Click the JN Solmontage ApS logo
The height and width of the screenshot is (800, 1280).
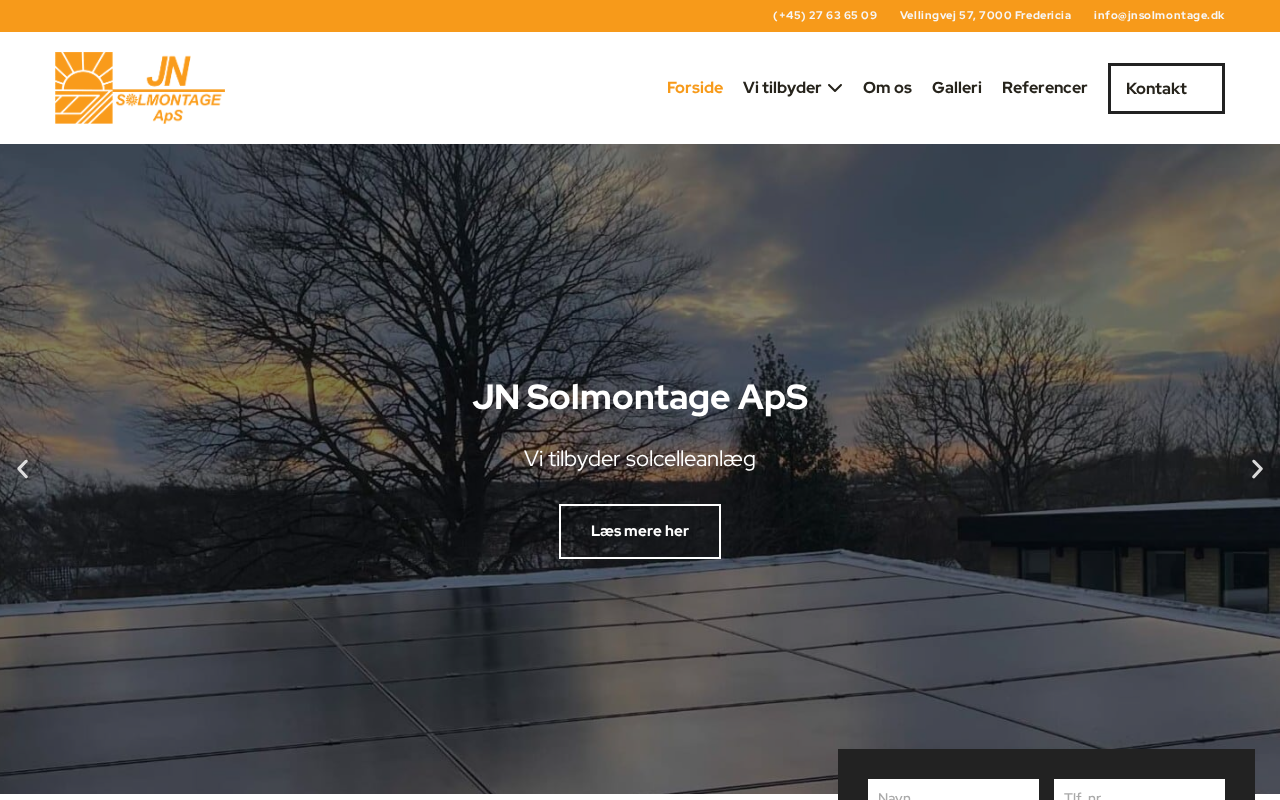pos(140,88)
